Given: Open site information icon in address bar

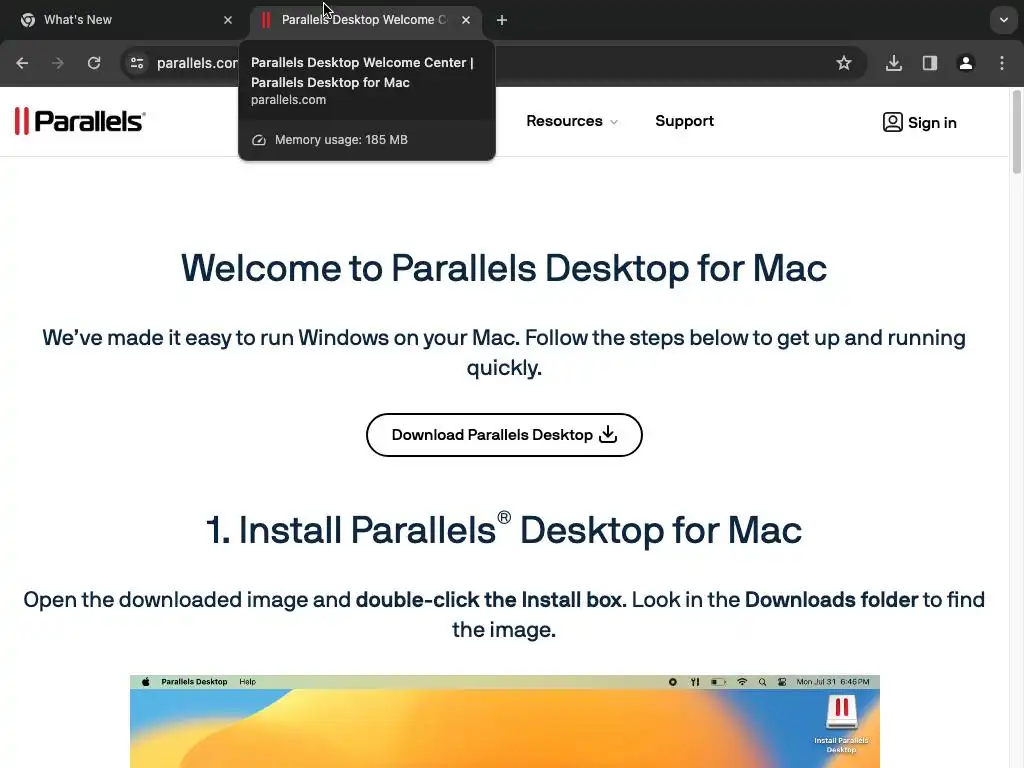Looking at the screenshot, I should (137, 63).
